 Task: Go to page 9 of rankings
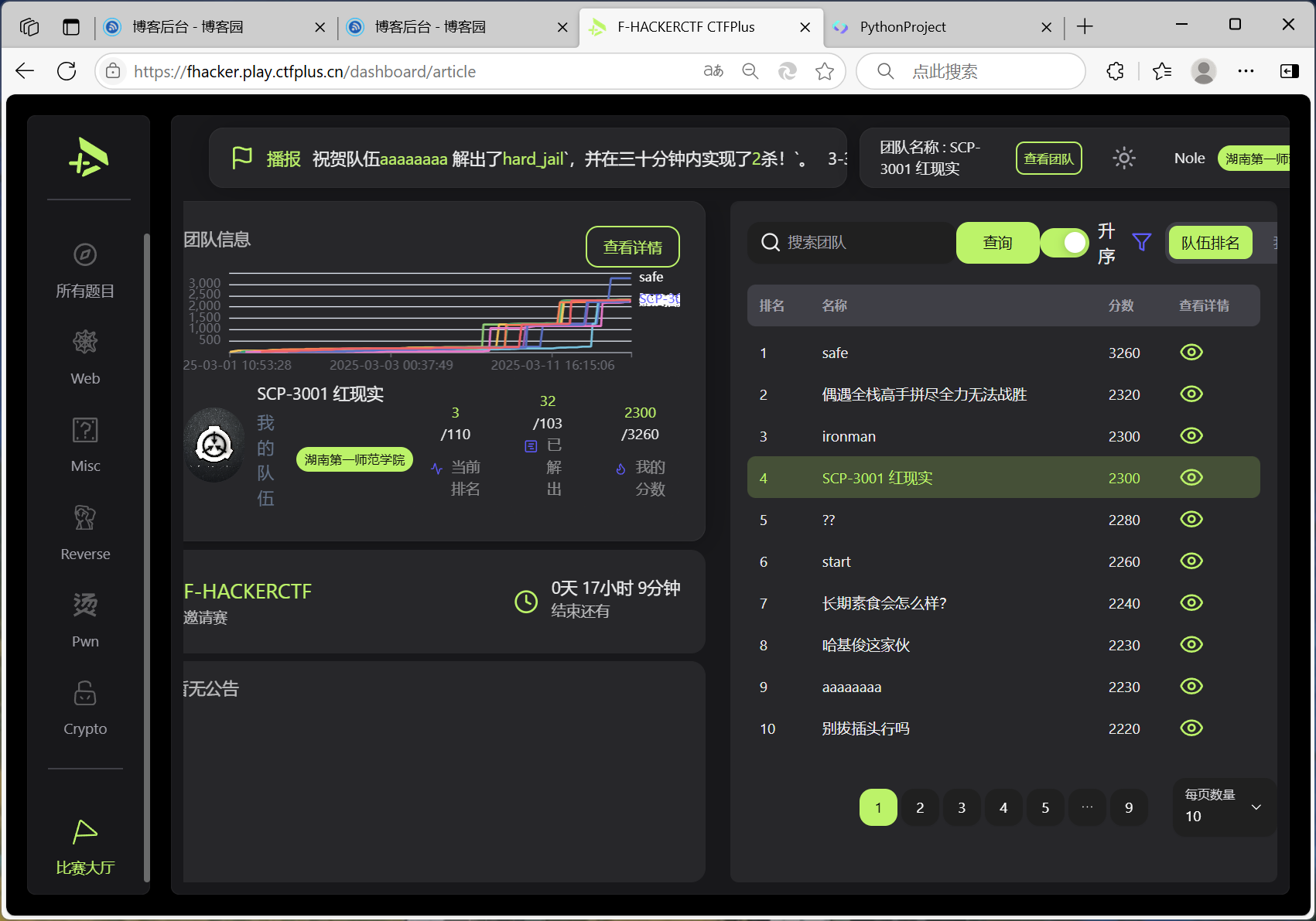[x=1129, y=807]
